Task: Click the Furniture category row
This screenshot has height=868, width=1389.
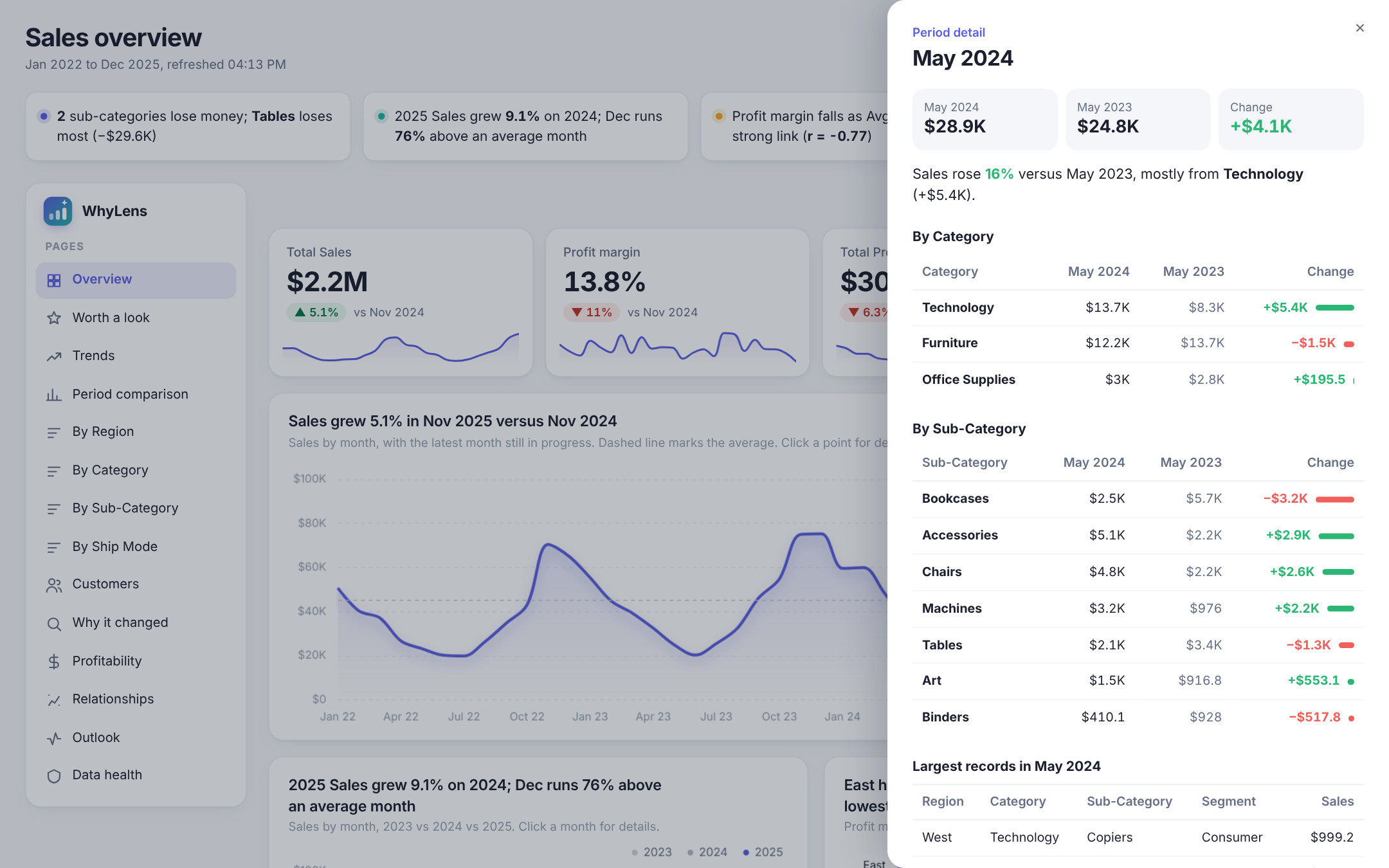Action: tap(1138, 343)
